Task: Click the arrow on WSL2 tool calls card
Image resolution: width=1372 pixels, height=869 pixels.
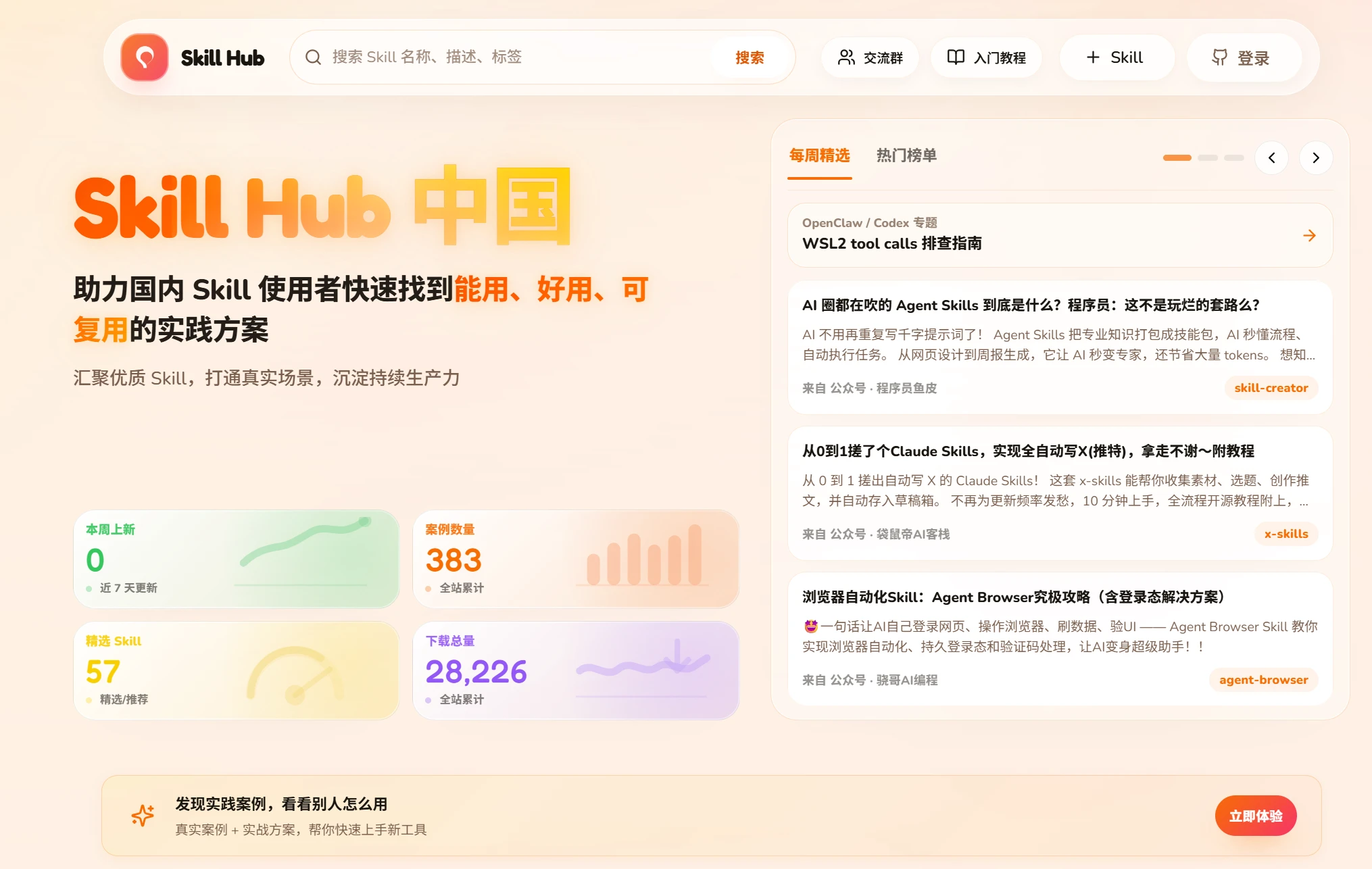Action: [1309, 235]
